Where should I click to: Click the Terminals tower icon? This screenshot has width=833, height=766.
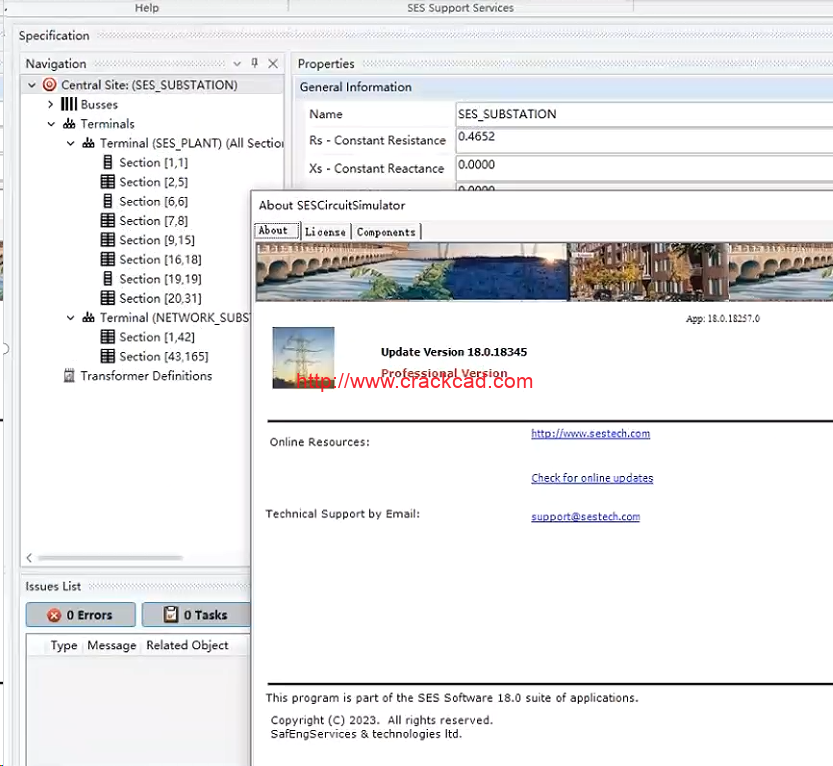pyautogui.click(x=69, y=124)
